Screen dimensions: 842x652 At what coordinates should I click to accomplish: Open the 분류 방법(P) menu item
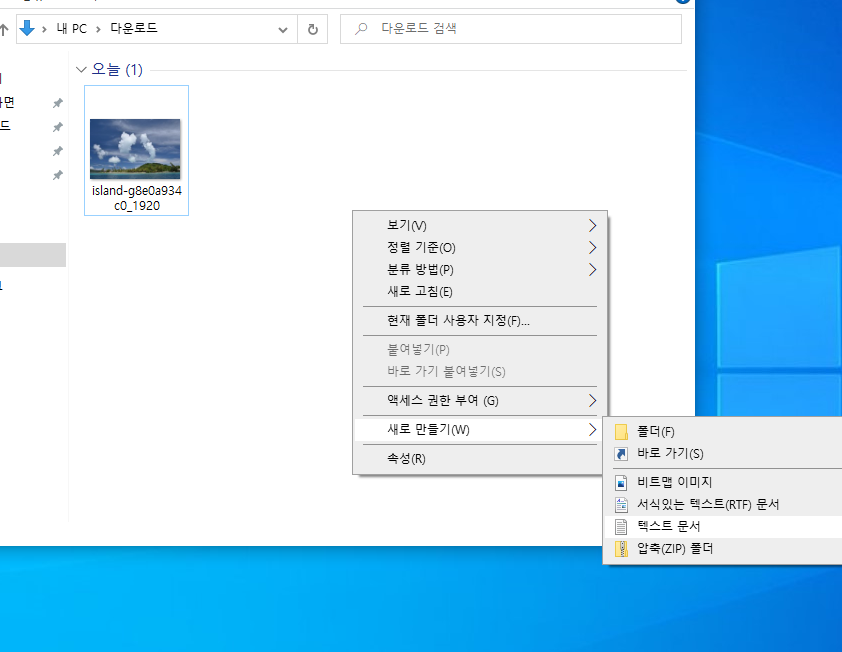pos(479,270)
